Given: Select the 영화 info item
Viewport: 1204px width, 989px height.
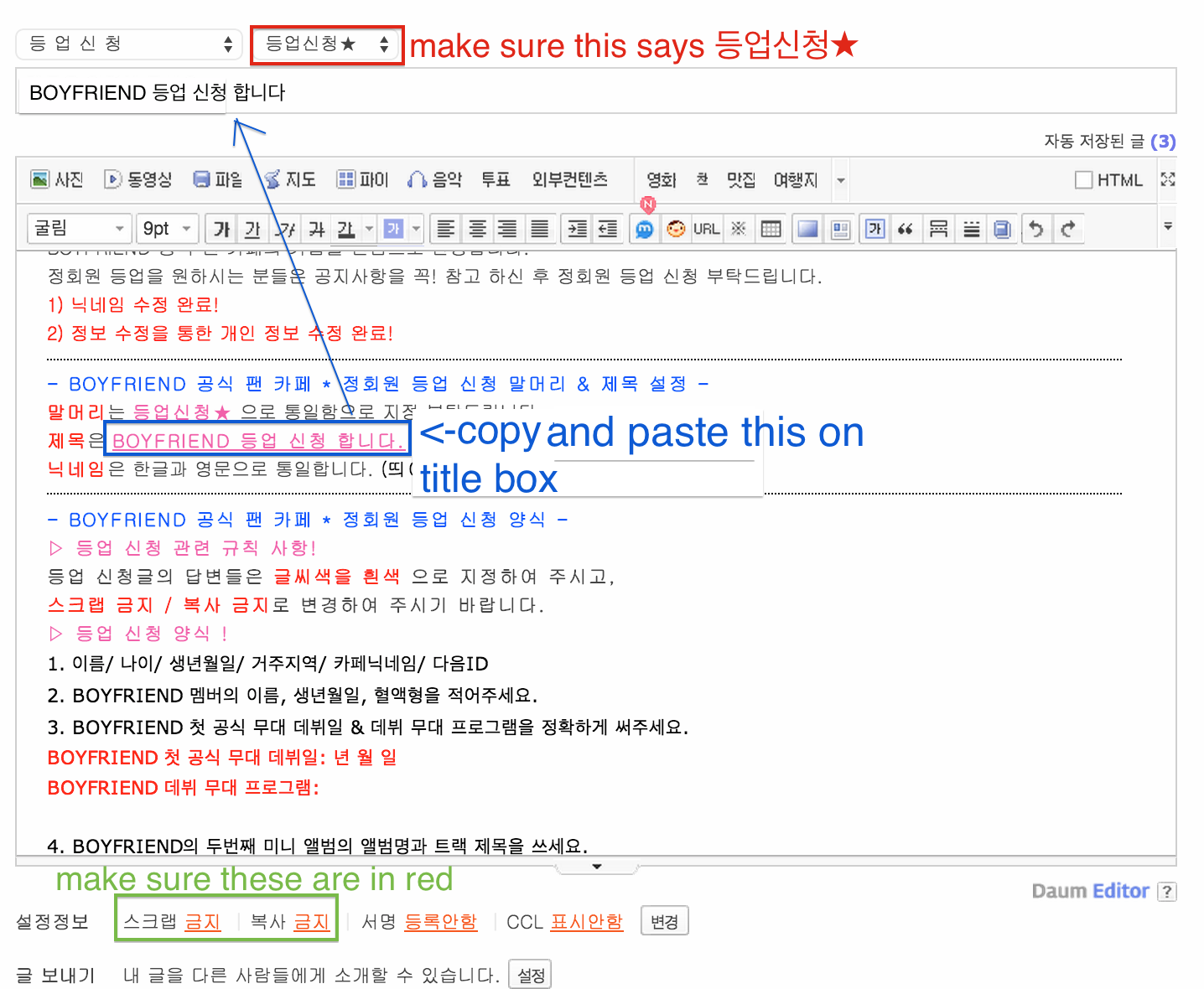Looking at the screenshot, I should (x=661, y=179).
